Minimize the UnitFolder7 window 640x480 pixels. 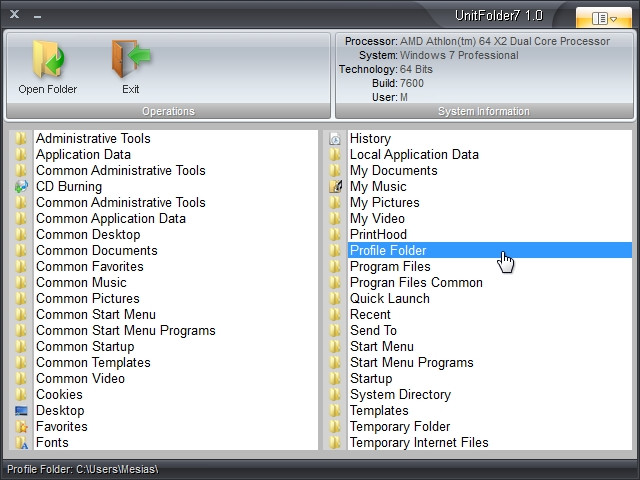(x=38, y=16)
